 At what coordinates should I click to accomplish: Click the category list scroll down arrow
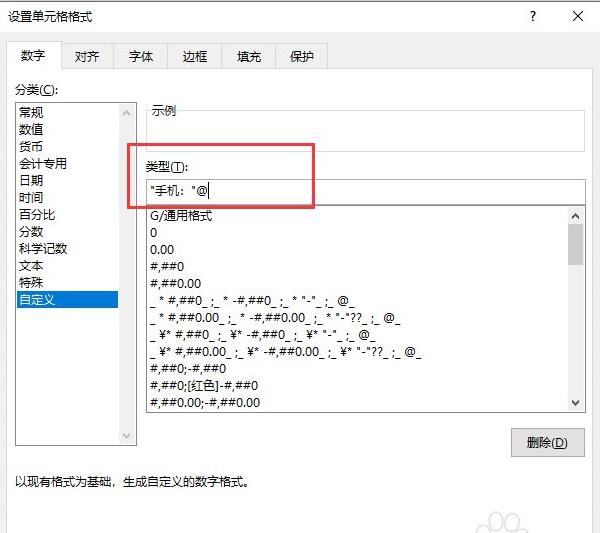127,435
